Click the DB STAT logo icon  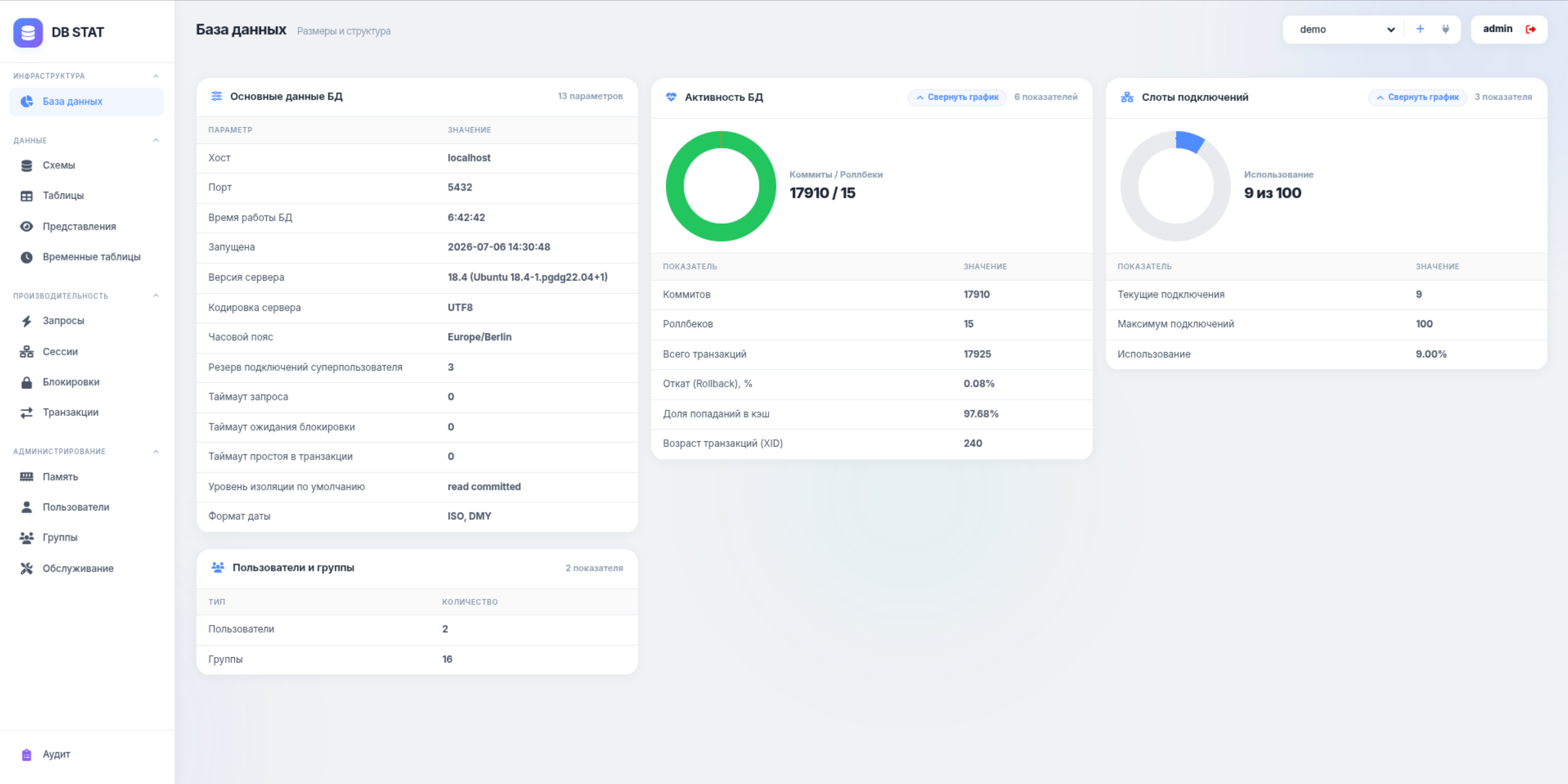click(x=28, y=32)
